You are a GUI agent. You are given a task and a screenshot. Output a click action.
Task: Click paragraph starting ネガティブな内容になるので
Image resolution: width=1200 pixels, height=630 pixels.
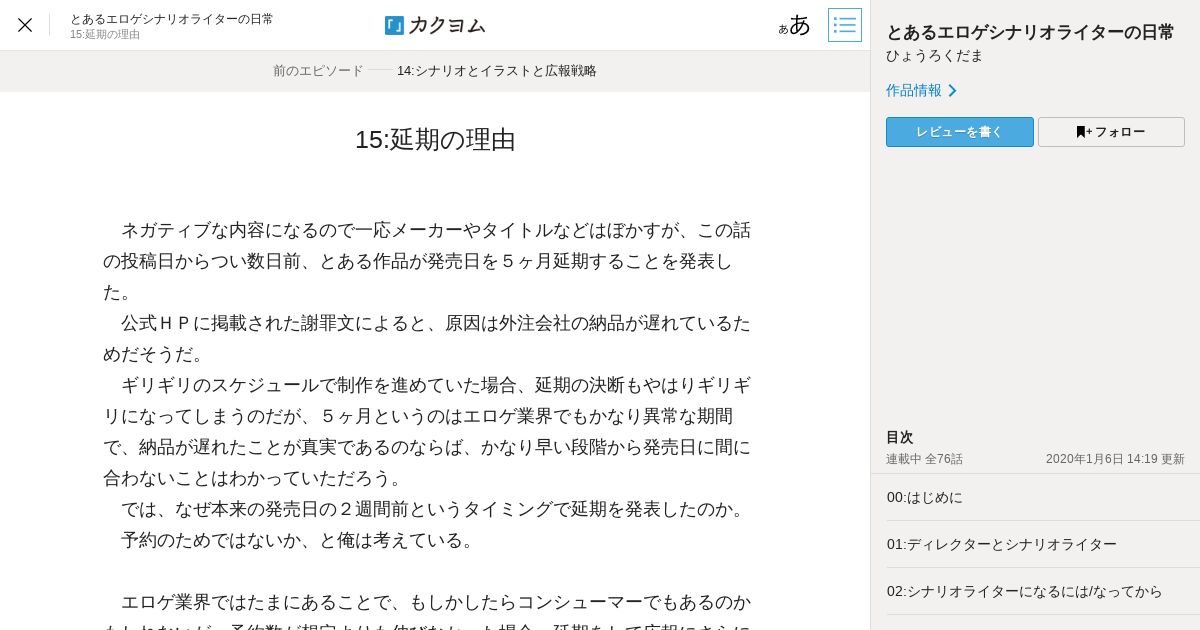coord(427,261)
